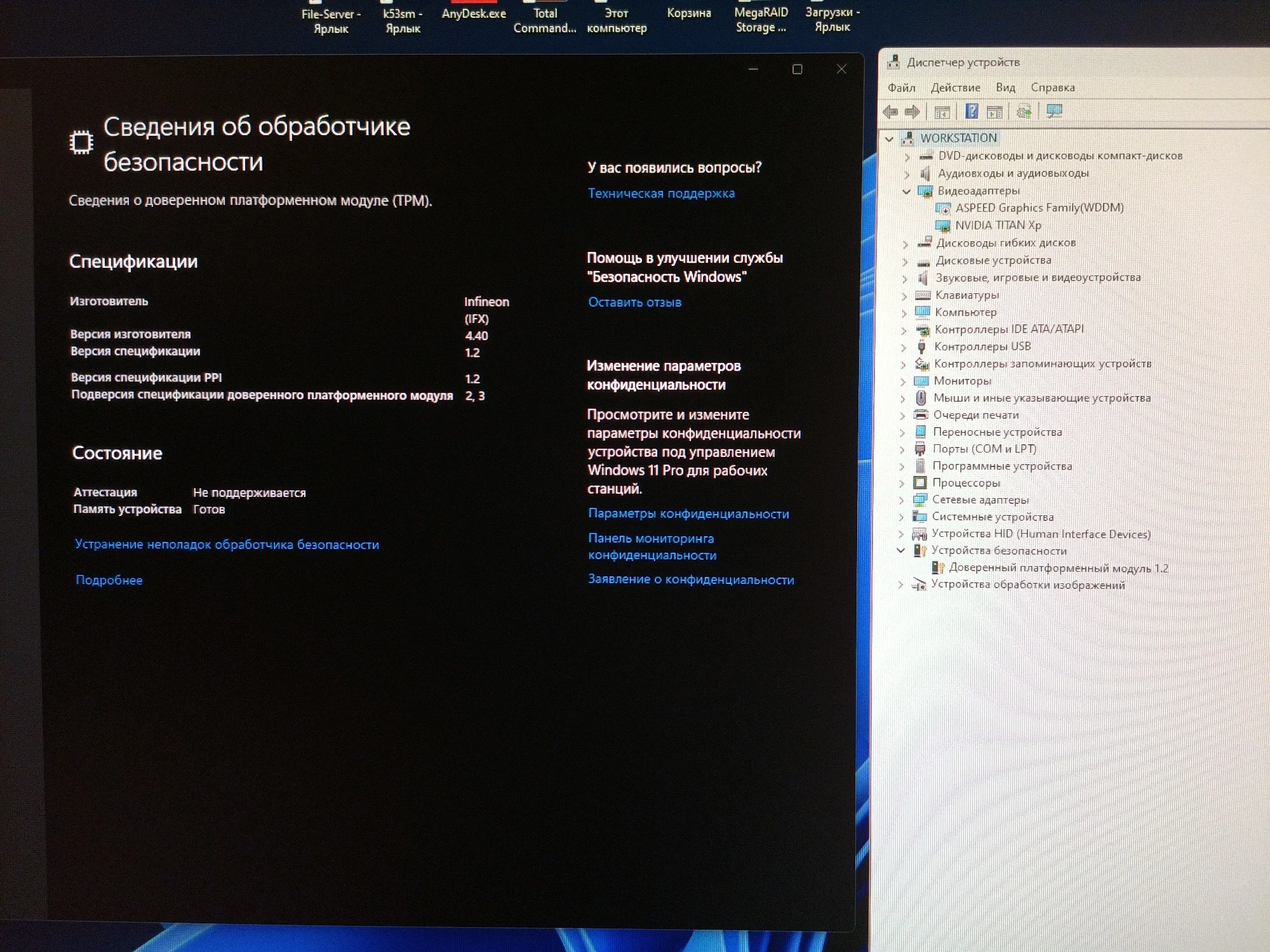Image resolution: width=1270 pixels, height=952 pixels.
Task: Select ASPEED Graphics Family(WDDM) adapter
Action: [1039, 208]
